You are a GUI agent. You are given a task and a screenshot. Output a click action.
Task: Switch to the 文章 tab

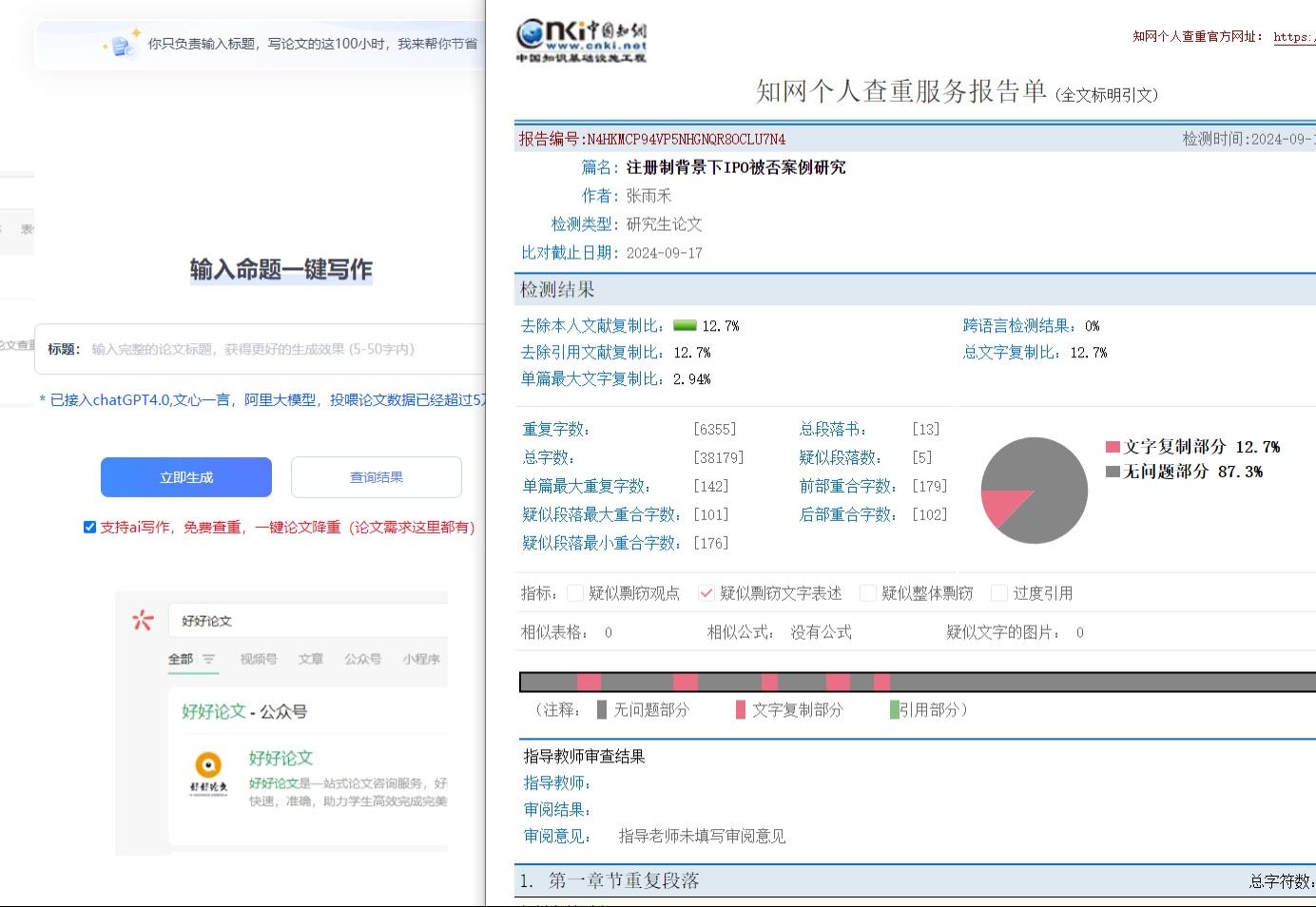pos(311,659)
